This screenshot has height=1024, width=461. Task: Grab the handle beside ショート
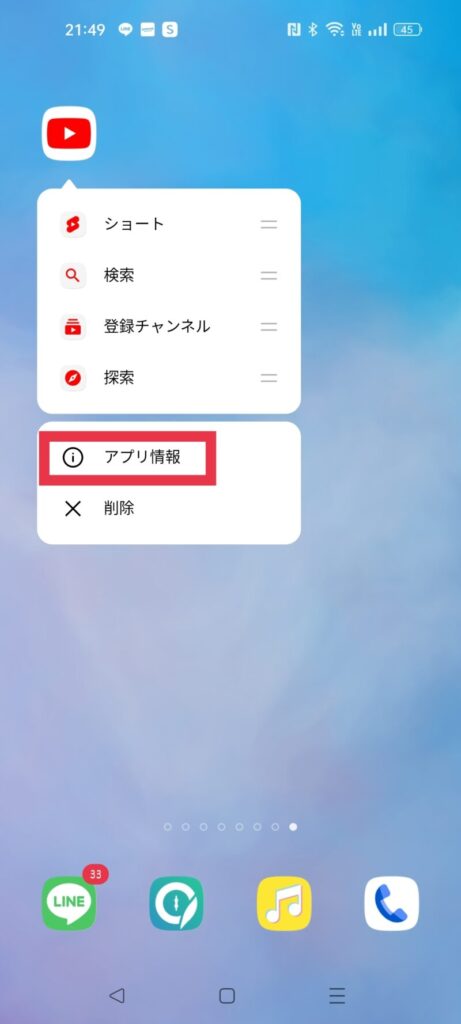point(269,225)
